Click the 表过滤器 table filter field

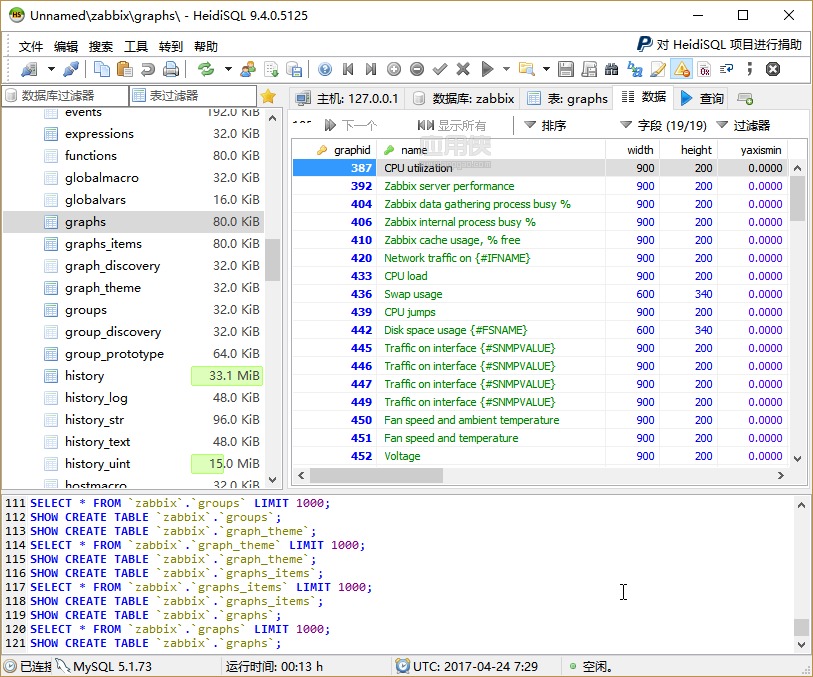pos(193,96)
